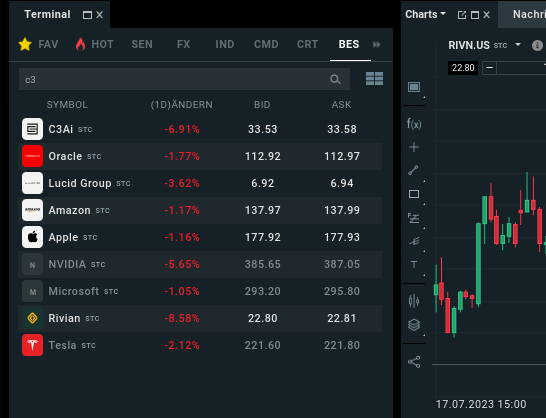This screenshot has width=546, height=418.
Task: Click C3Ai bid price 33.53
Action: tap(263, 129)
